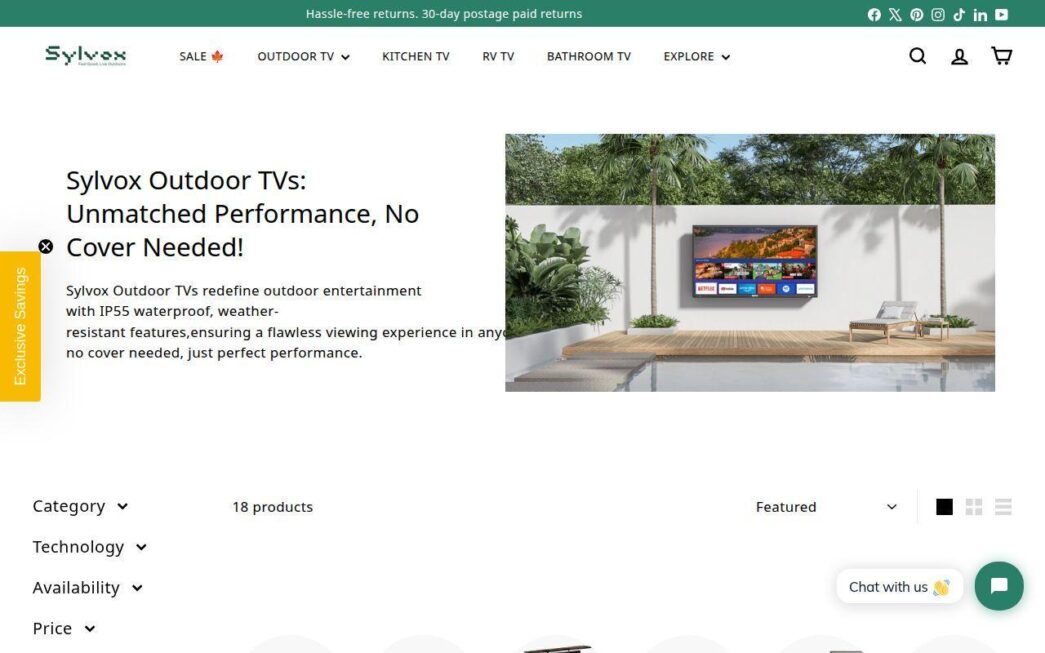Screen dimensions: 1045x653
Task: Open the Exclusive Savings side tab
Action: coord(20,326)
